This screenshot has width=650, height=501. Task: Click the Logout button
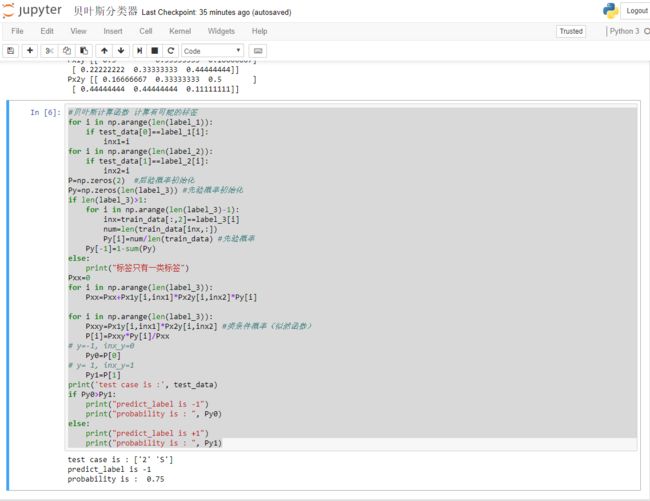coord(636,11)
